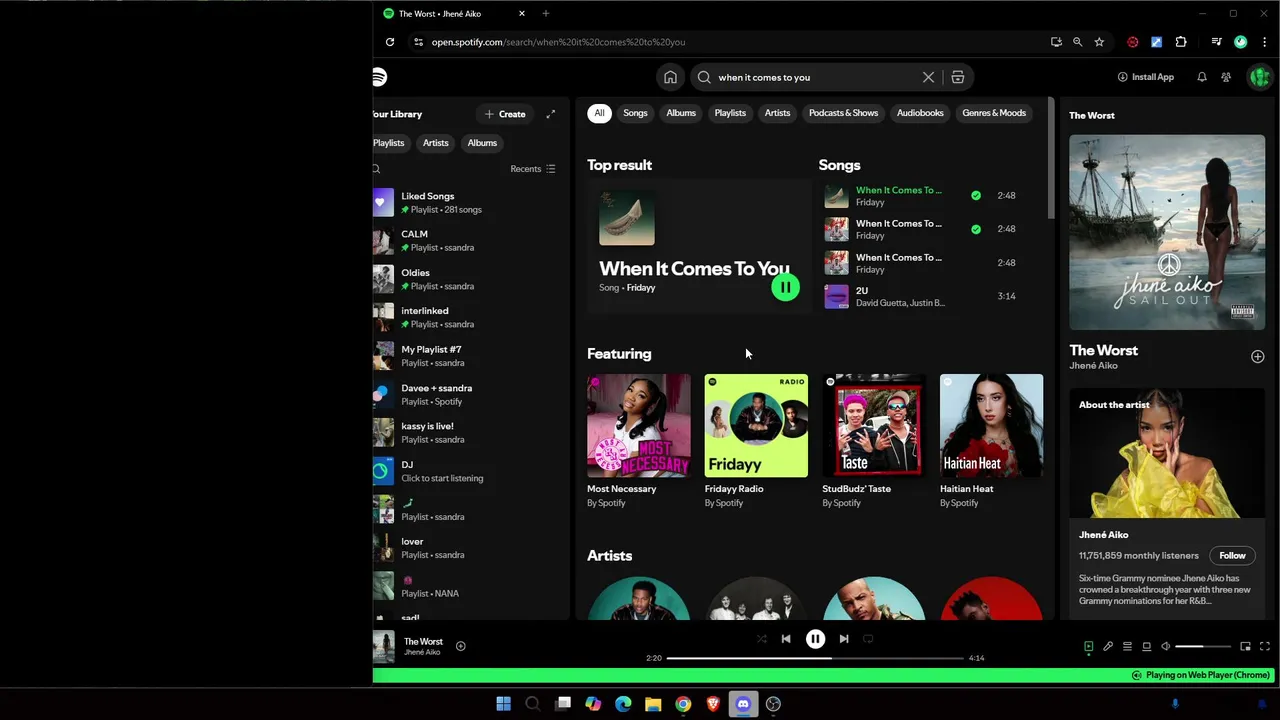The image size is (1280, 720).
Task: Install the Spotify app via address bar icon
Action: (x=1056, y=42)
